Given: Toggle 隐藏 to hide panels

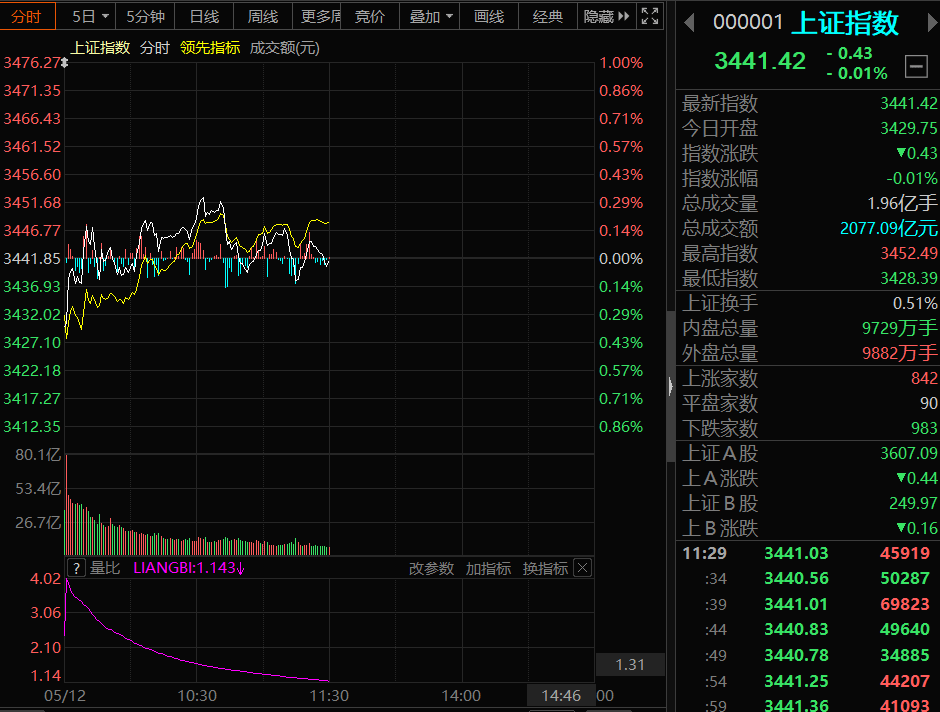Looking at the screenshot, I should click(x=607, y=16).
